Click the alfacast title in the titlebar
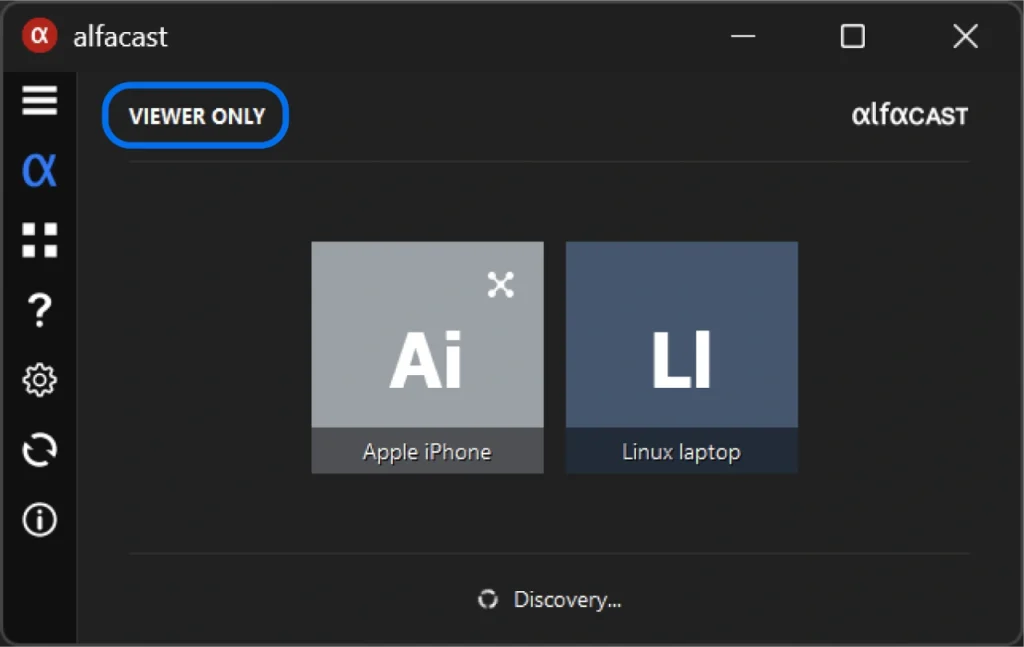1024x647 pixels. click(x=120, y=36)
